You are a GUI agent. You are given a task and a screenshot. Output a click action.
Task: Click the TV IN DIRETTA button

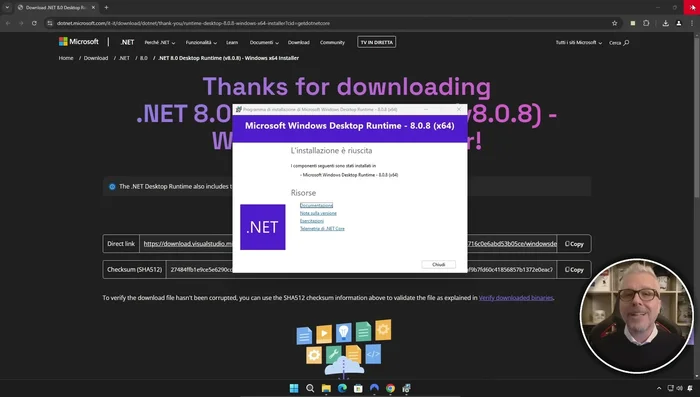click(x=376, y=42)
